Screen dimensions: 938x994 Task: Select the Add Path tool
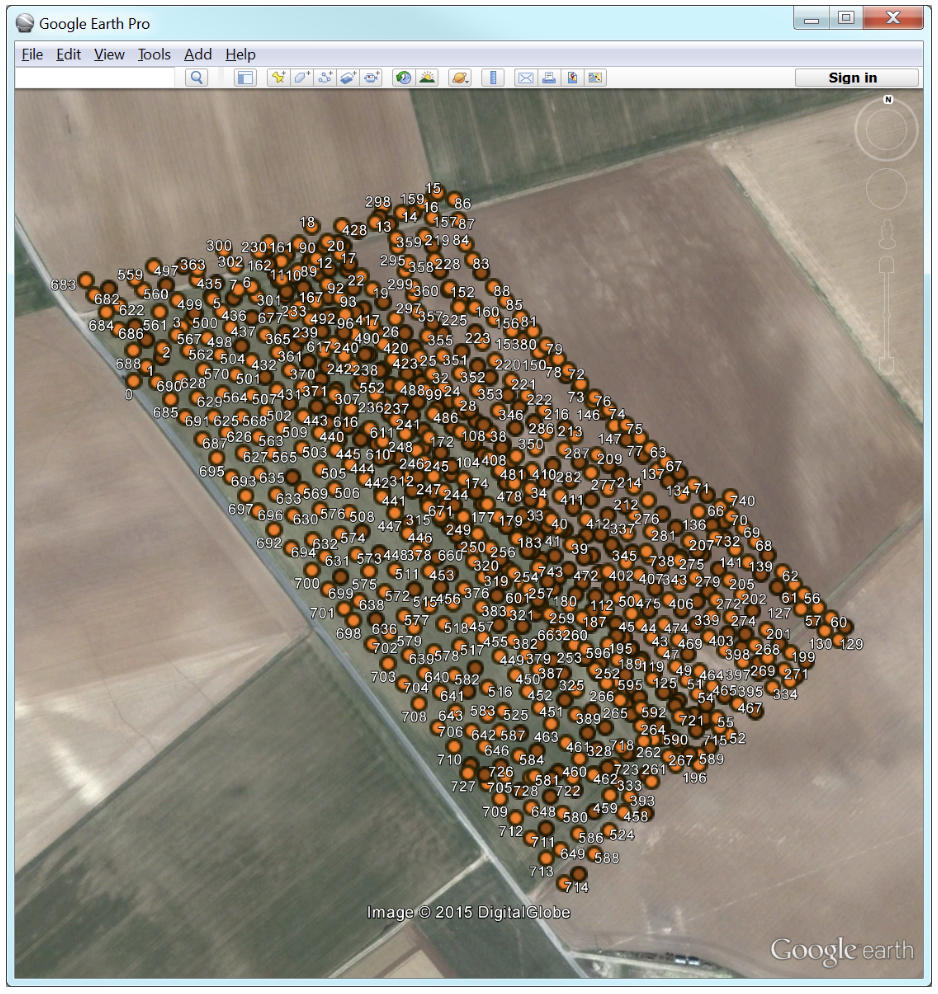pyautogui.click(x=325, y=78)
